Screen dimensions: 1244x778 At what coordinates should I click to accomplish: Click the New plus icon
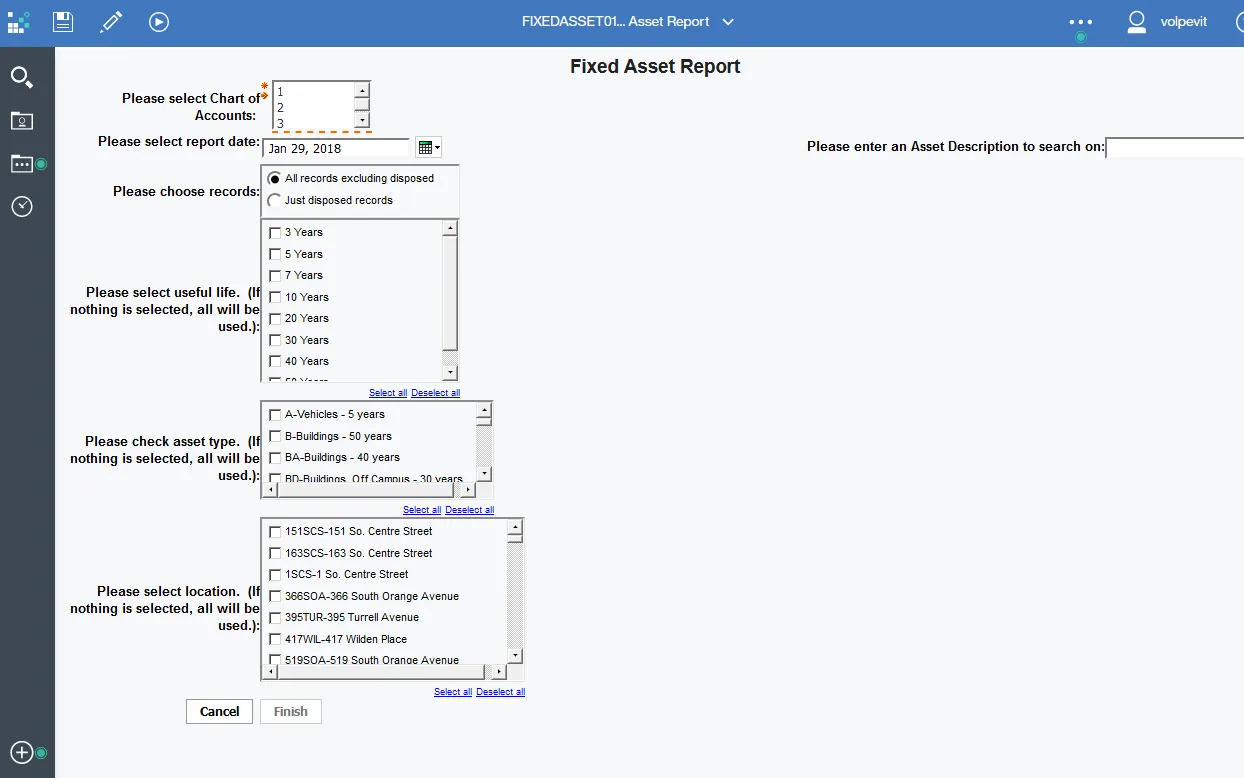22,752
